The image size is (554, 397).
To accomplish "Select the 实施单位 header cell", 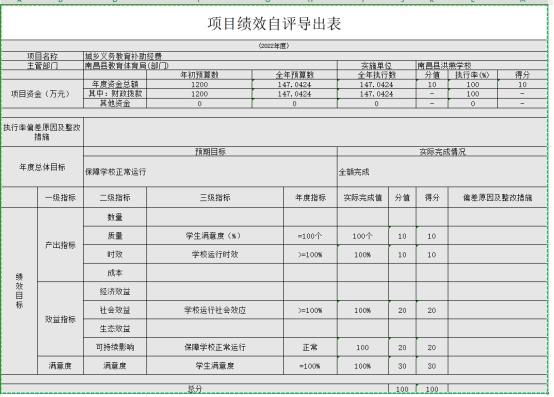I will point(377,66).
